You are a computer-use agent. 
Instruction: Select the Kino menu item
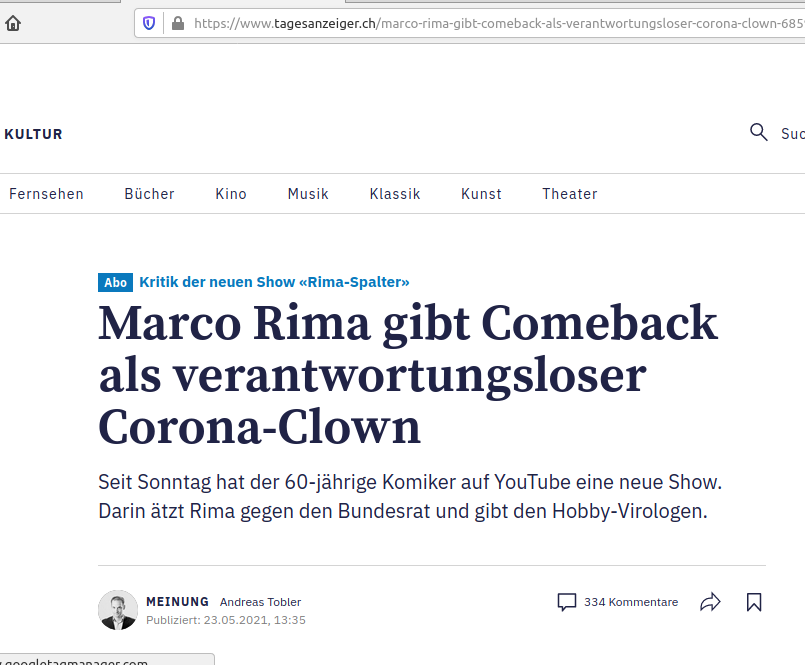(231, 194)
